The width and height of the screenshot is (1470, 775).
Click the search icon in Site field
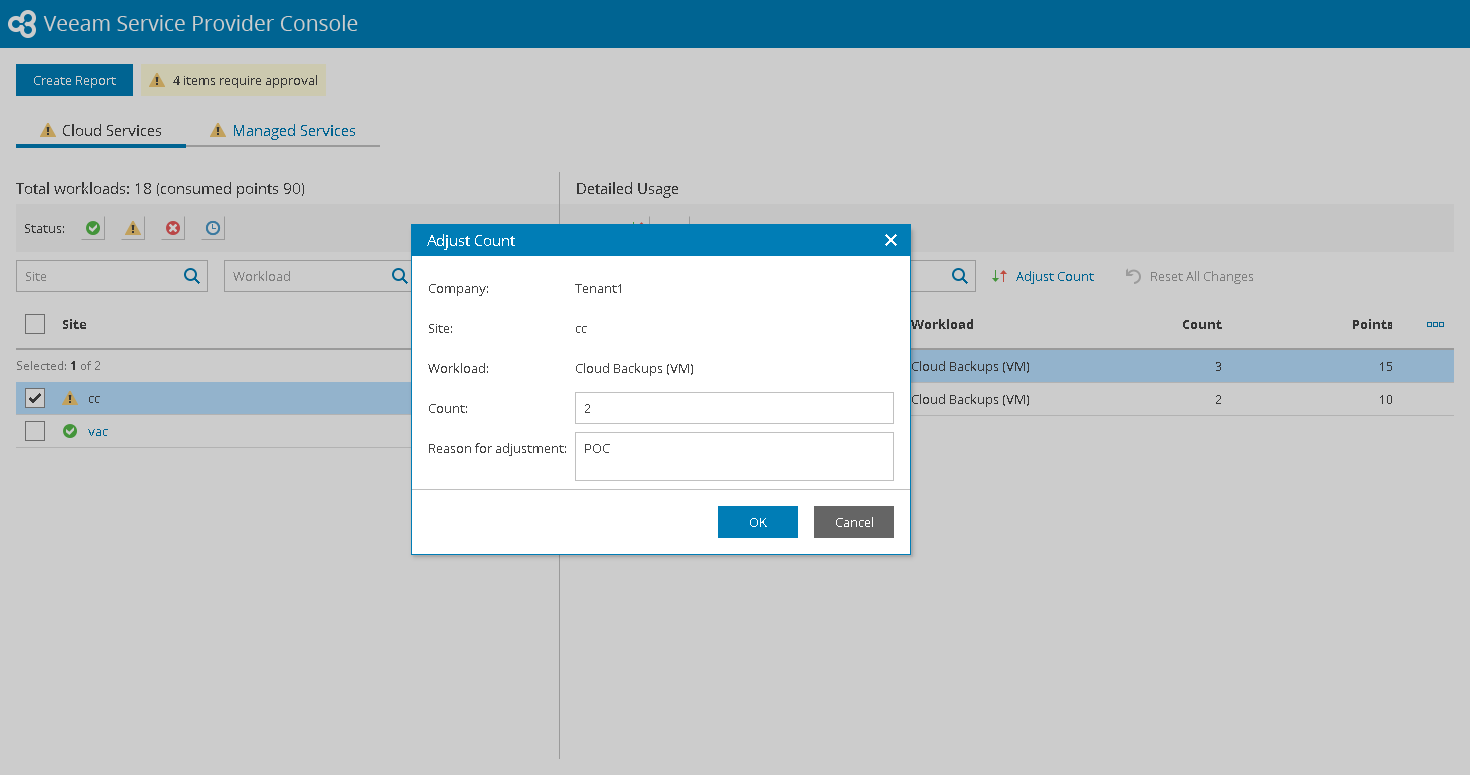(x=192, y=276)
